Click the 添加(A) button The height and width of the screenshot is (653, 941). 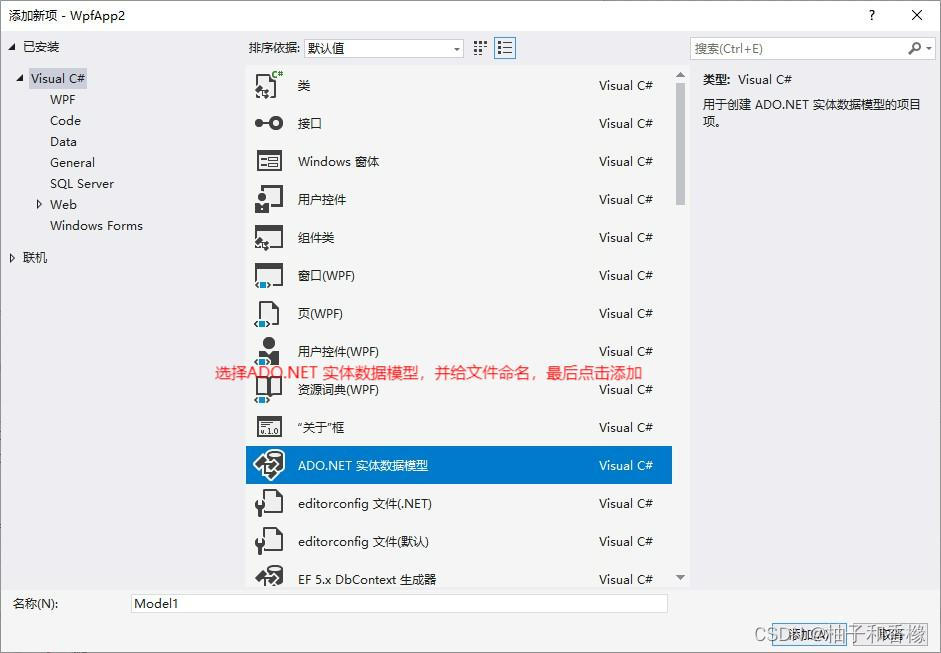pyautogui.click(x=808, y=634)
